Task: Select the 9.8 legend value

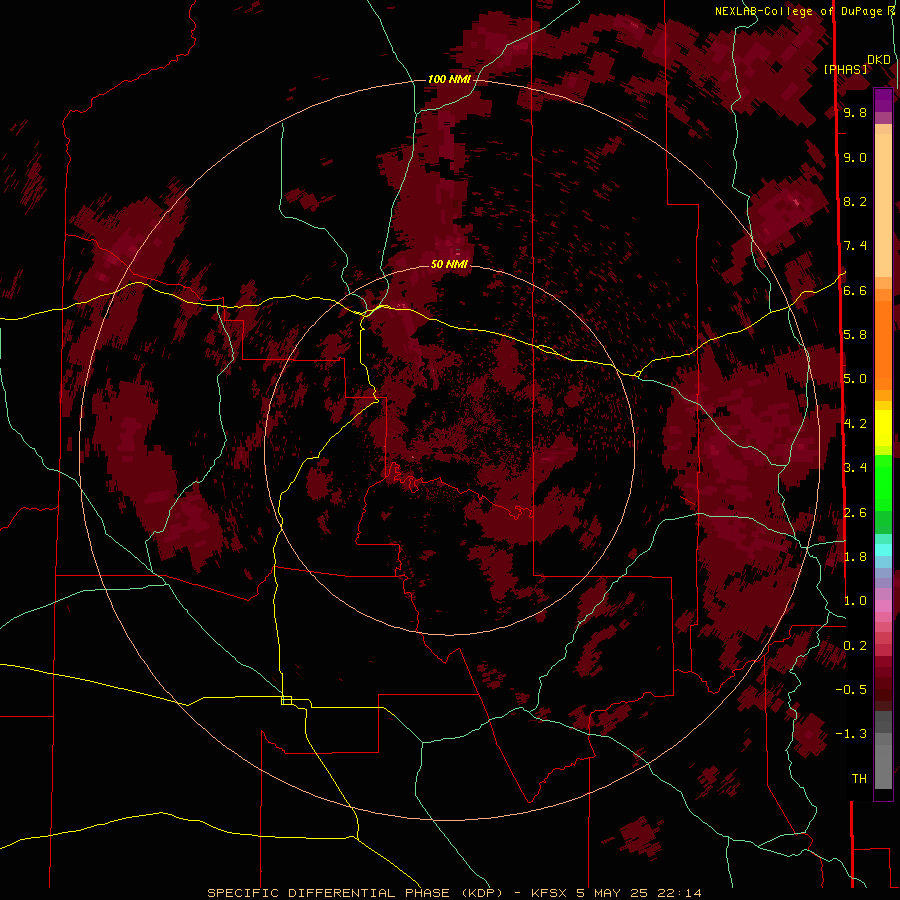Action: click(855, 112)
